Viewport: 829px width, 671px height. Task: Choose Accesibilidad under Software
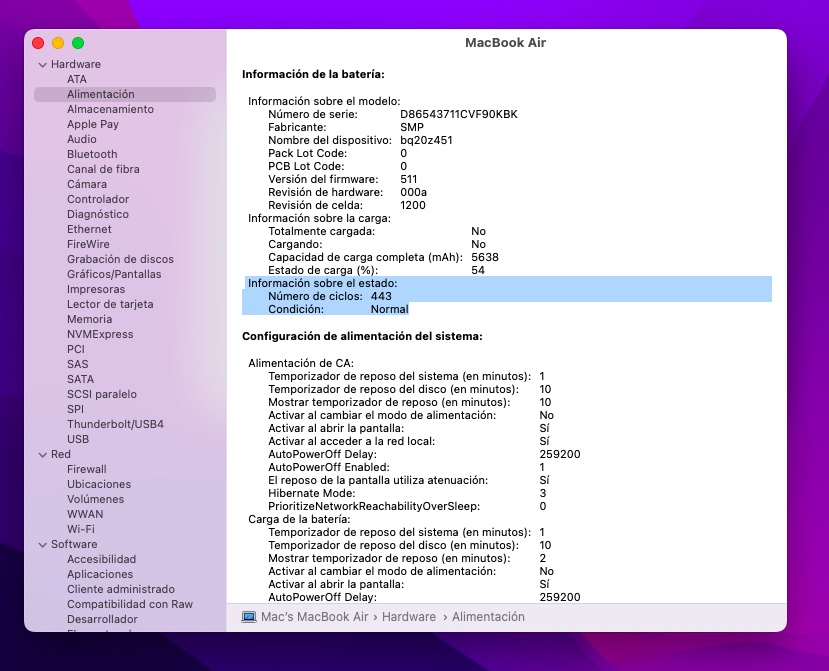point(101,559)
